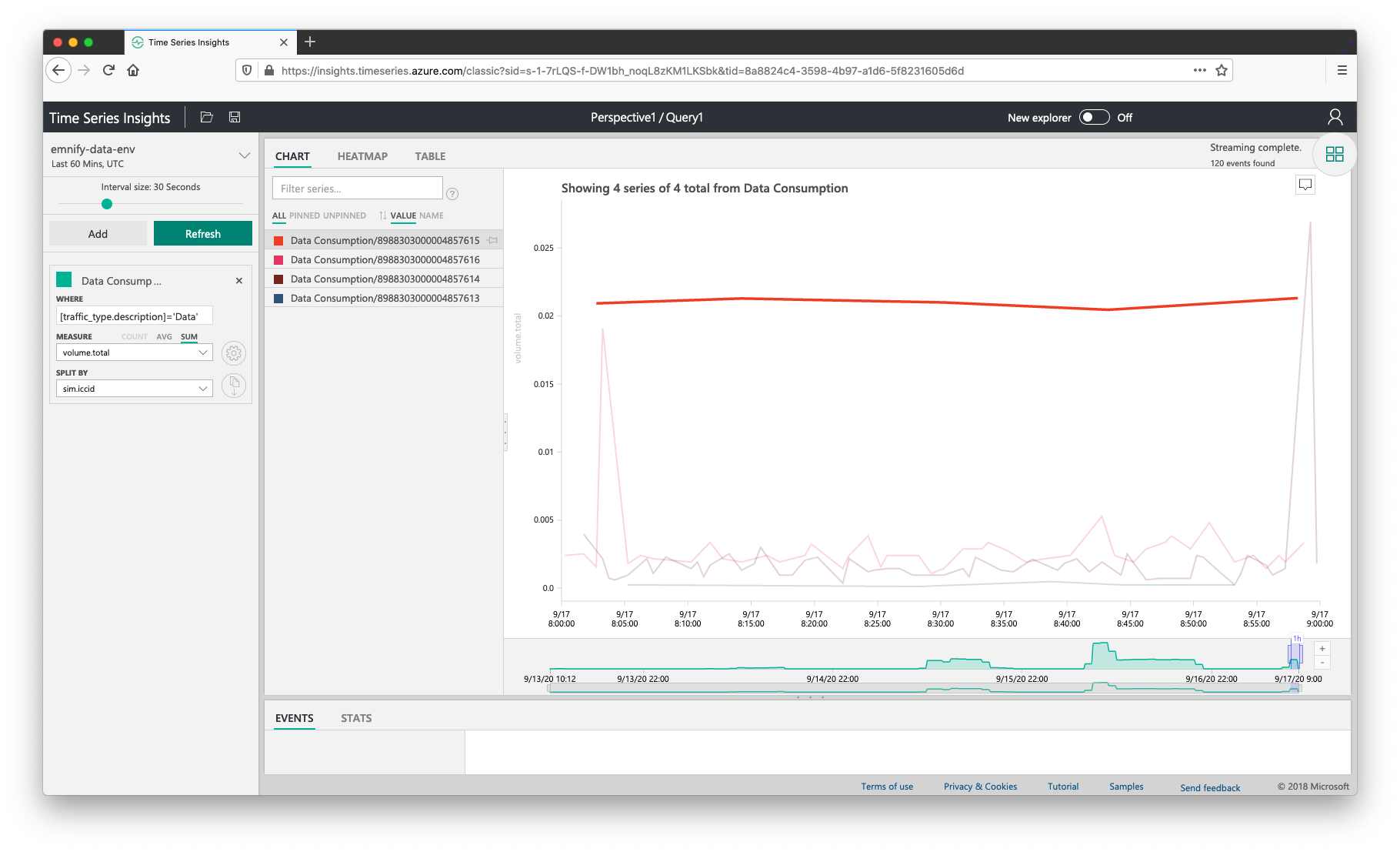Open the STATS tab

click(356, 718)
